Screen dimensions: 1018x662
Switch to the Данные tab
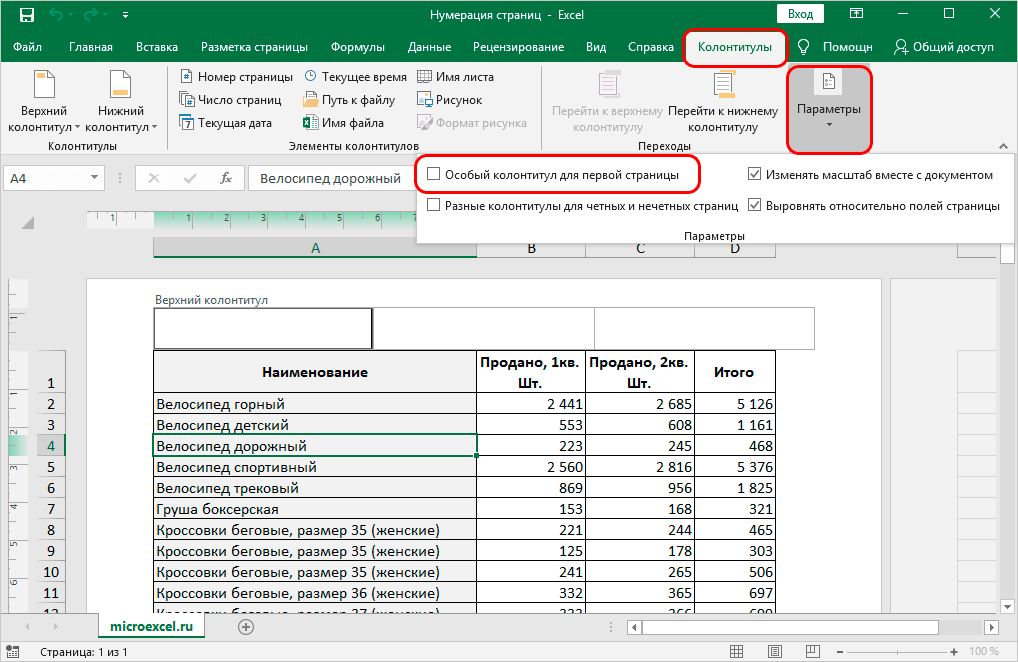[x=429, y=47]
